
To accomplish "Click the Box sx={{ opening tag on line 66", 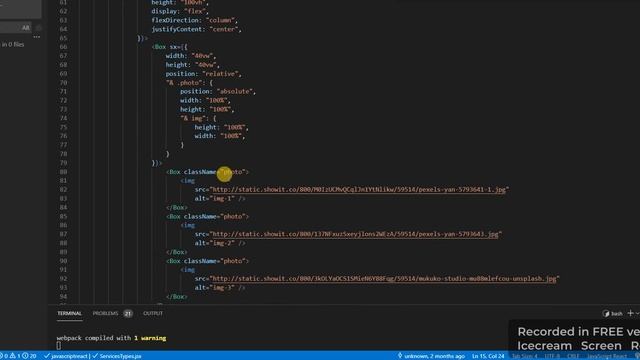I will 169,47.
